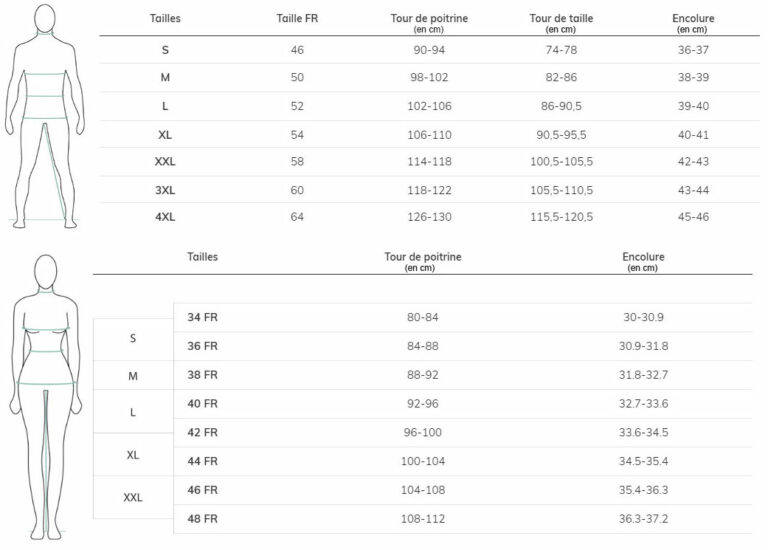
Task: Click the 115,5-120,5 waist measurement cell
Action: tap(562, 217)
